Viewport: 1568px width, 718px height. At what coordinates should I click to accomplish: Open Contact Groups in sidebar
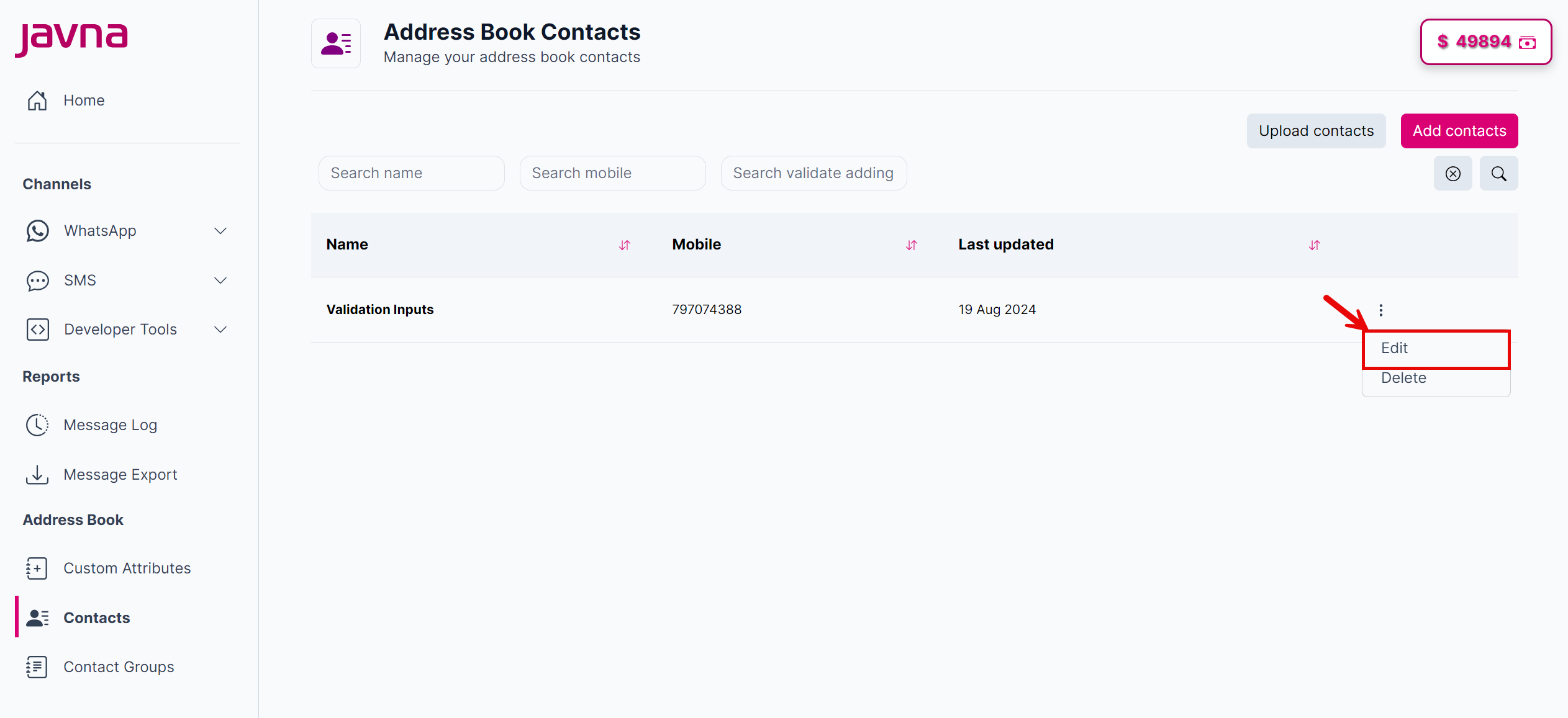(119, 667)
